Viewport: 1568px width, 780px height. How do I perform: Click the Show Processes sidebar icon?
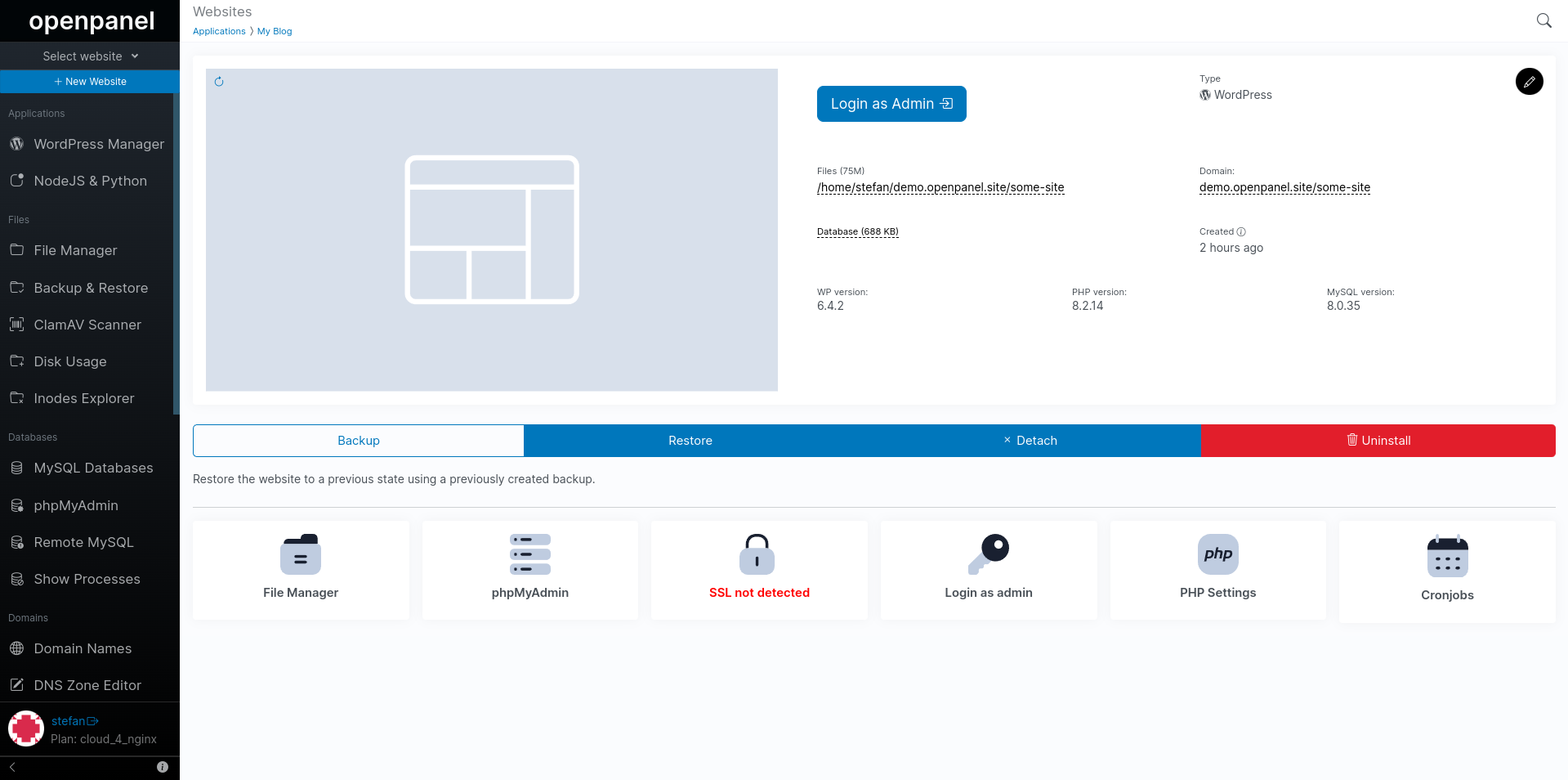pyautogui.click(x=17, y=579)
